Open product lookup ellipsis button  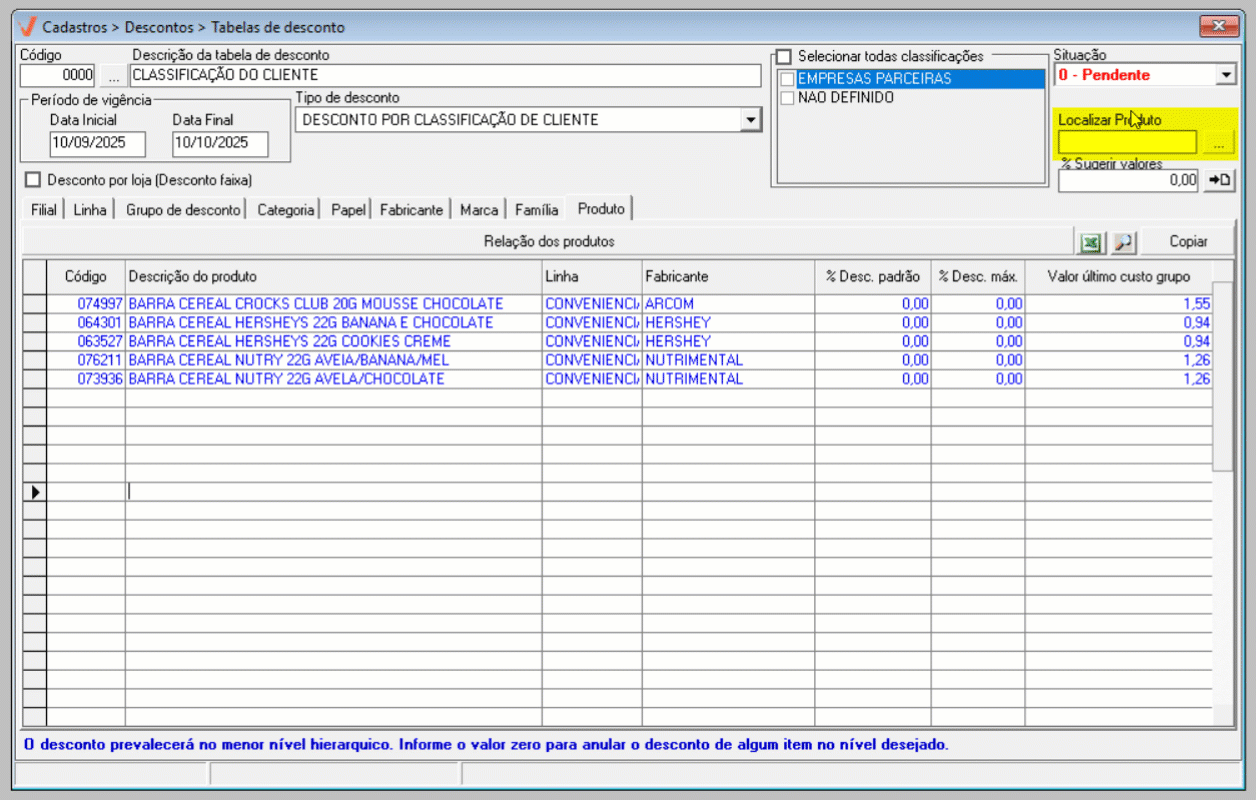click(1217, 144)
